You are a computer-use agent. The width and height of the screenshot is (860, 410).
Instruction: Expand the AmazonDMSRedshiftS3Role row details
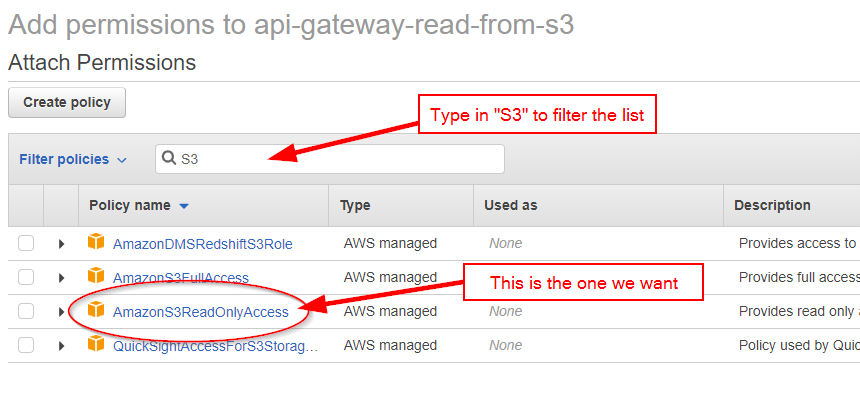(x=61, y=244)
